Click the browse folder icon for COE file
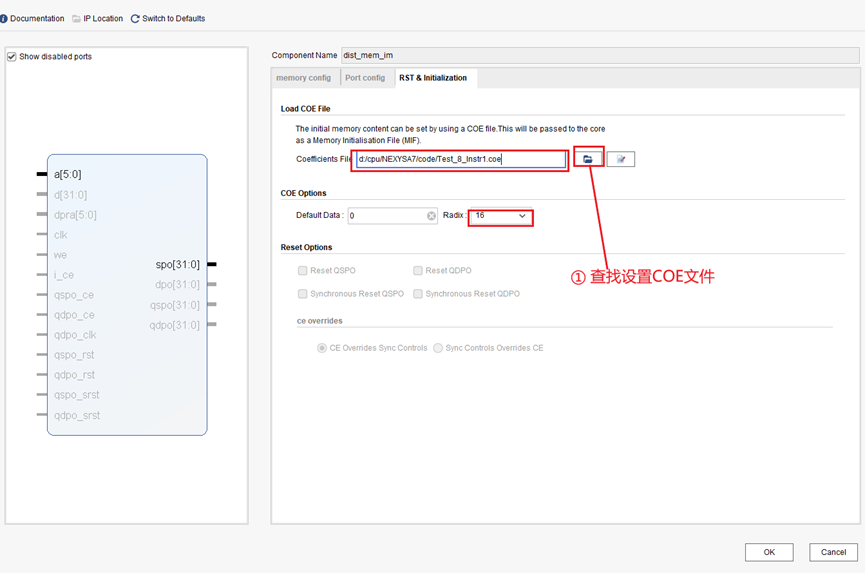Screen dimensions: 865x573 [x=588, y=159]
